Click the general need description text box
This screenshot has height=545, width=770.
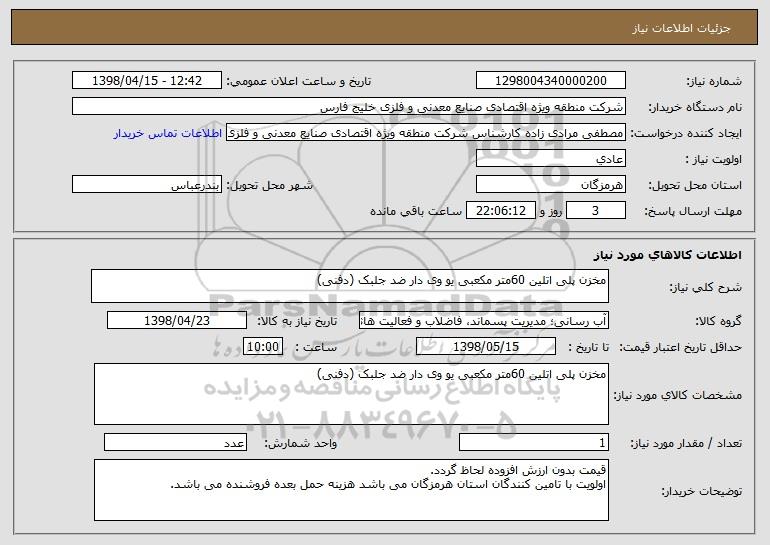click(x=350, y=286)
